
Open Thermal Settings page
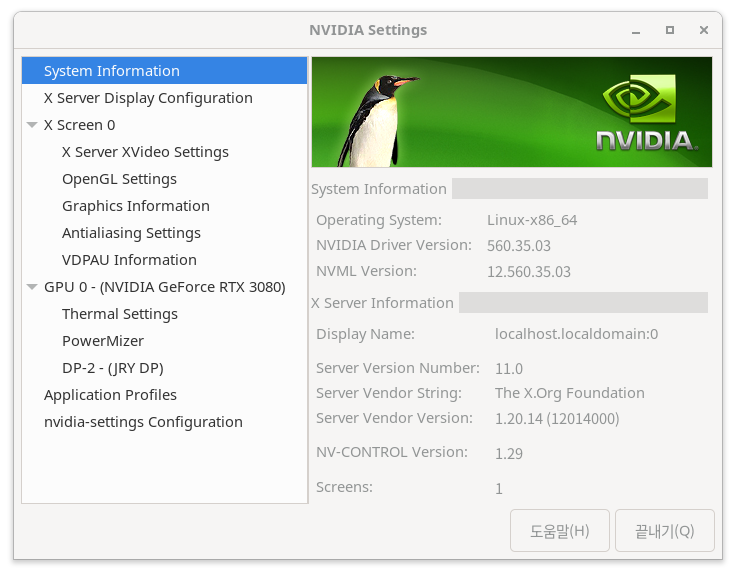point(120,314)
